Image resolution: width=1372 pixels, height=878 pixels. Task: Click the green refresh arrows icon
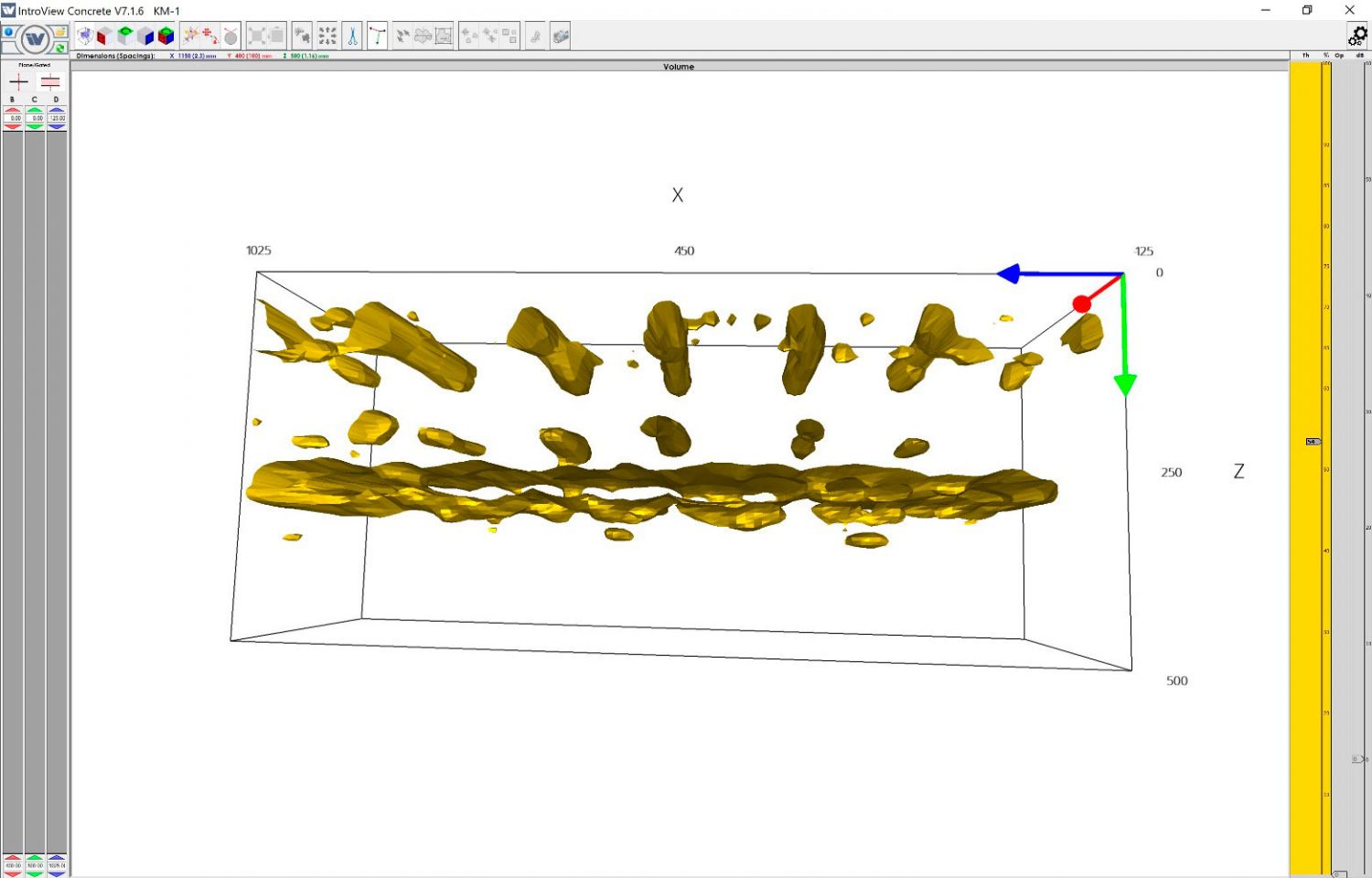60,48
